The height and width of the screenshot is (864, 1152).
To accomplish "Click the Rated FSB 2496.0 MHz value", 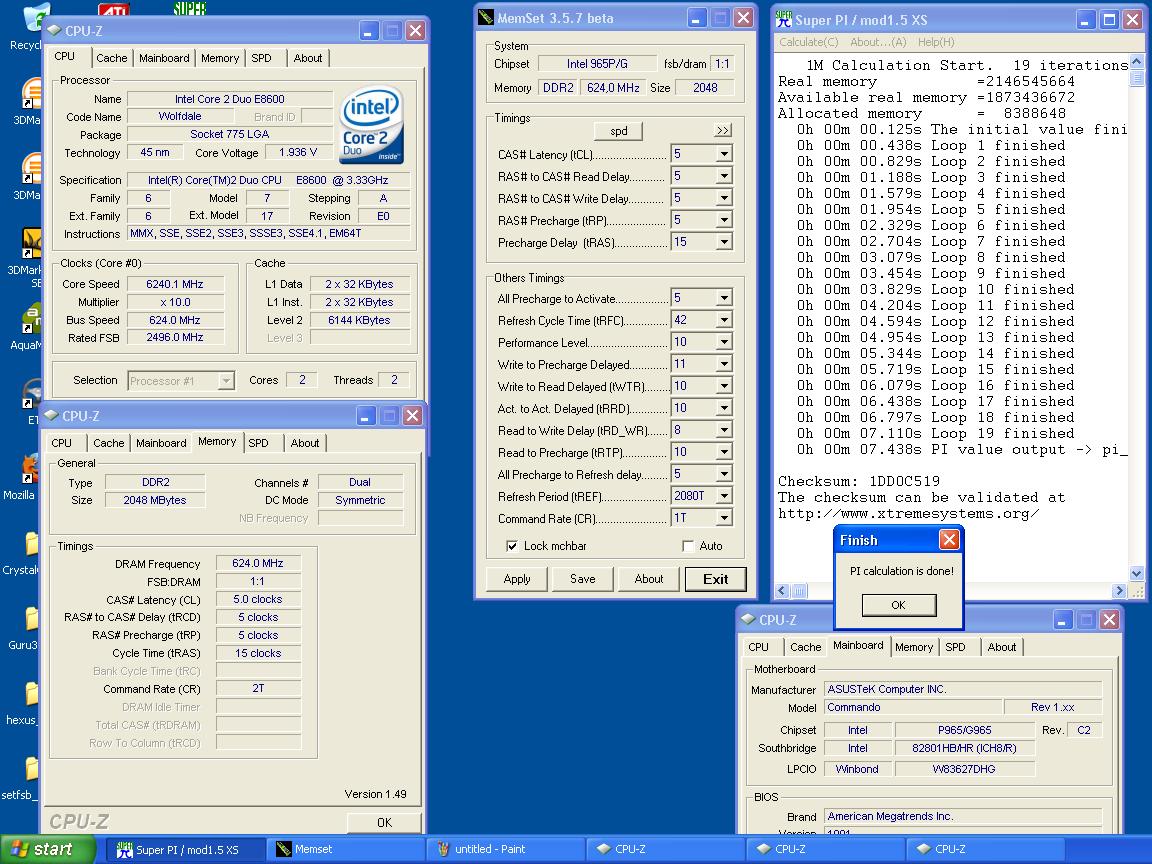I will tap(175, 337).
